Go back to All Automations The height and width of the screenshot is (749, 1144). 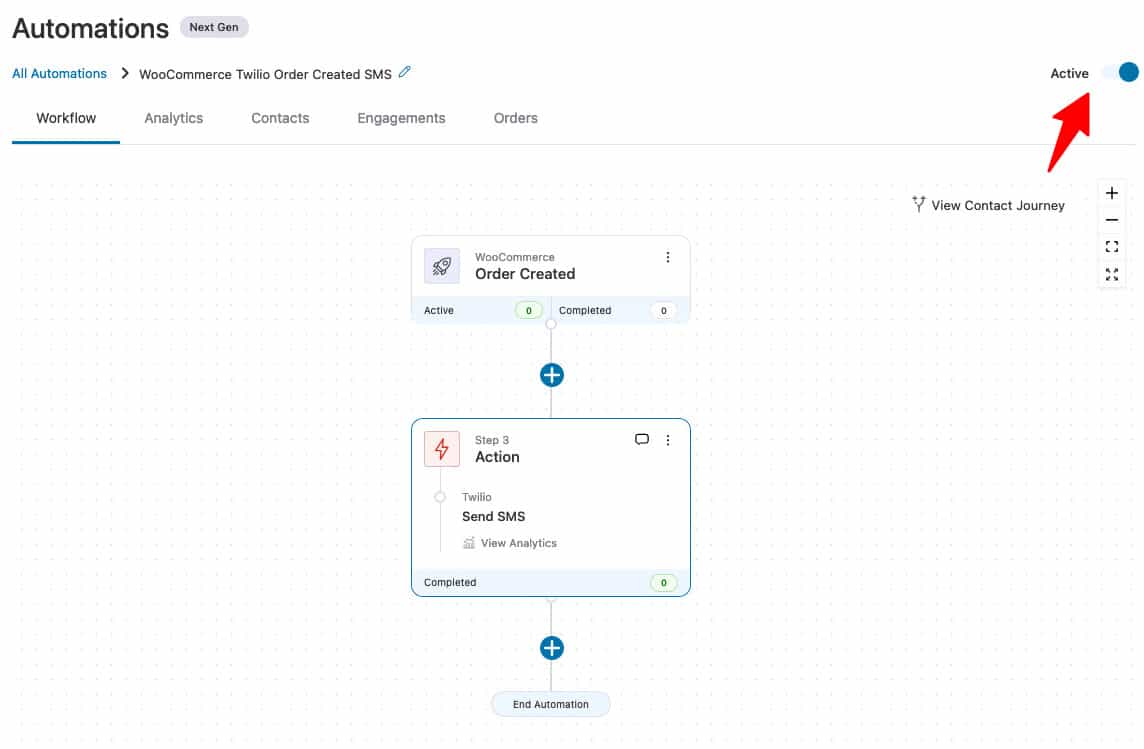[x=59, y=74]
